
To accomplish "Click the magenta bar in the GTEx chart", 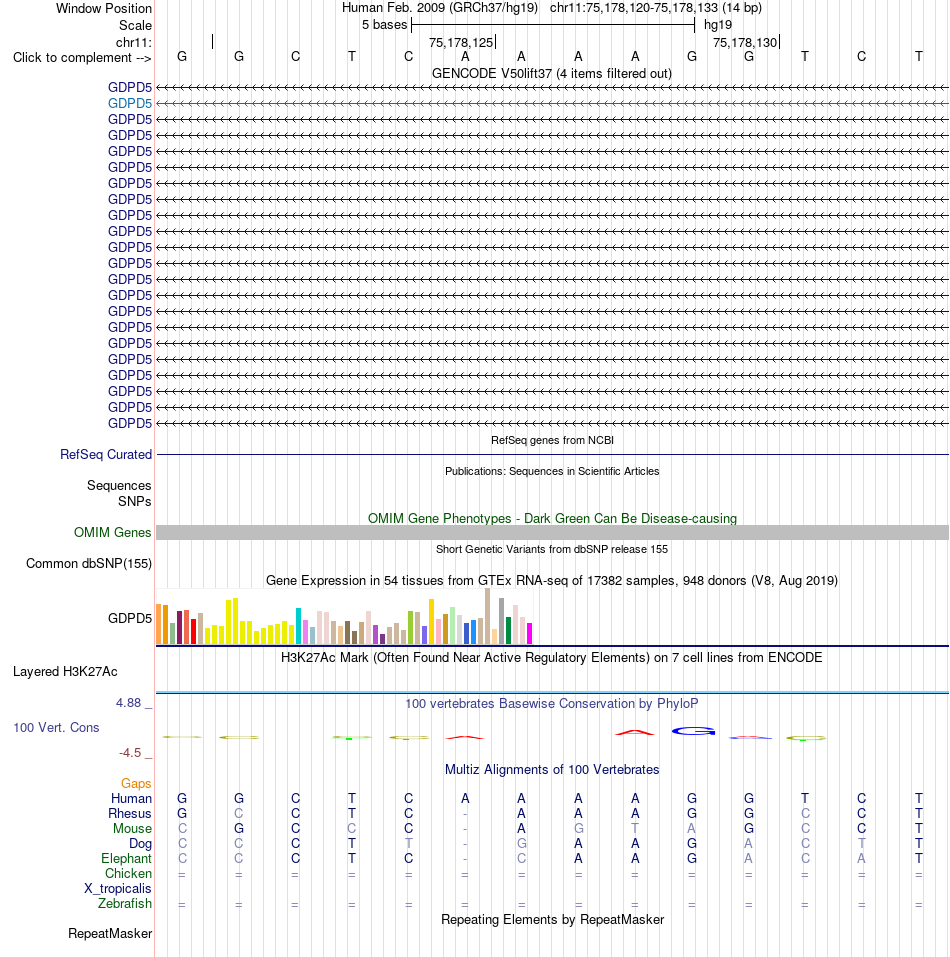I will [x=530, y=634].
